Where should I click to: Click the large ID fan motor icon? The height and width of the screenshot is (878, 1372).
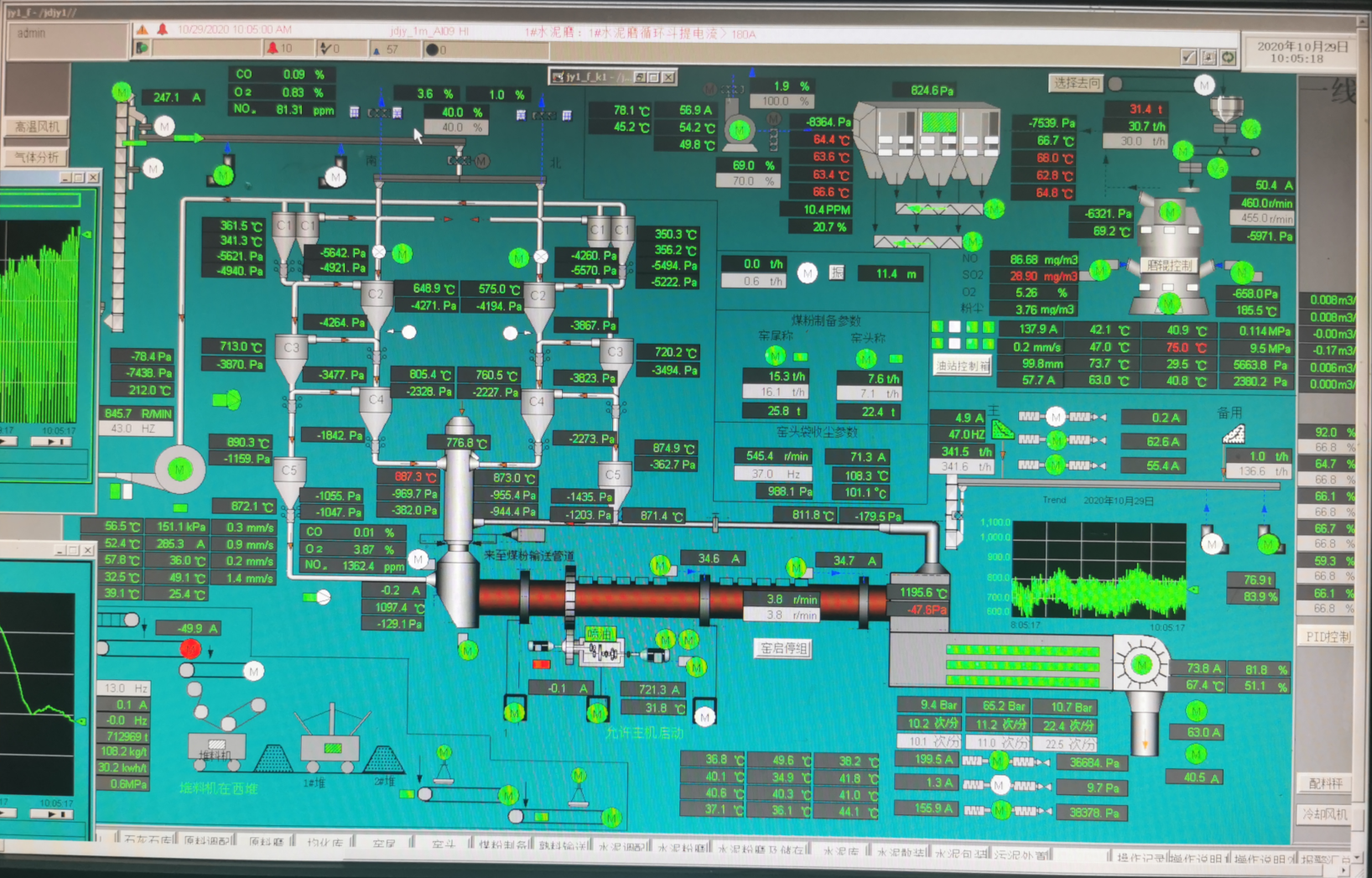[179, 470]
